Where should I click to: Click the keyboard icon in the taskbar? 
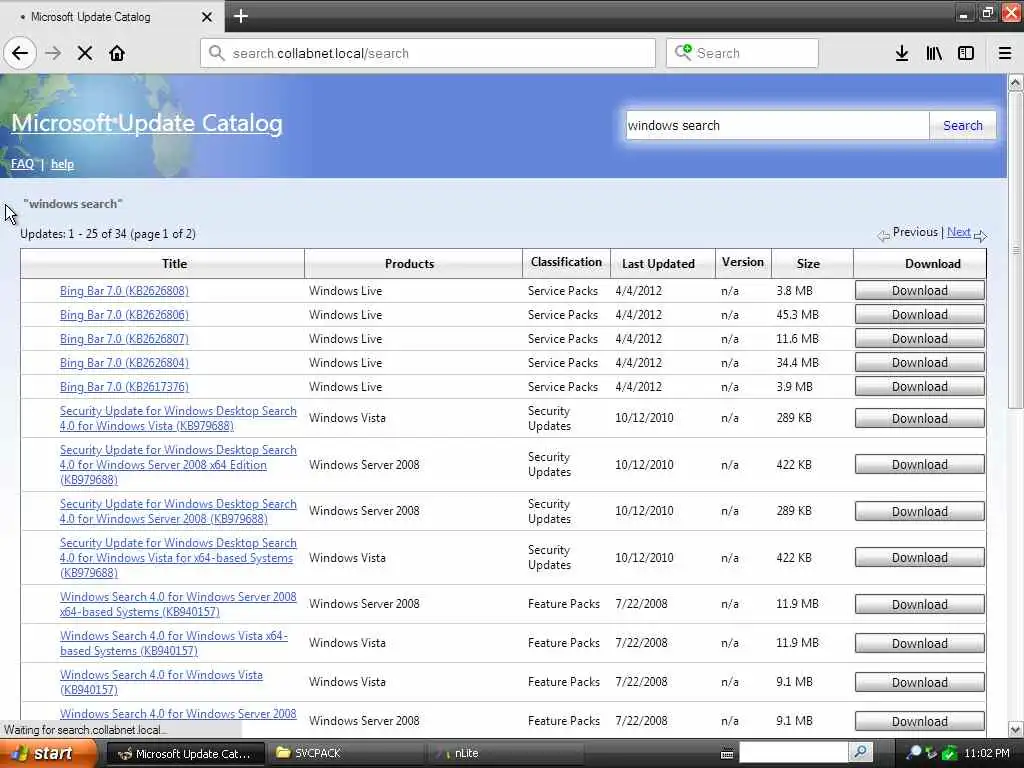pyautogui.click(x=727, y=754)
